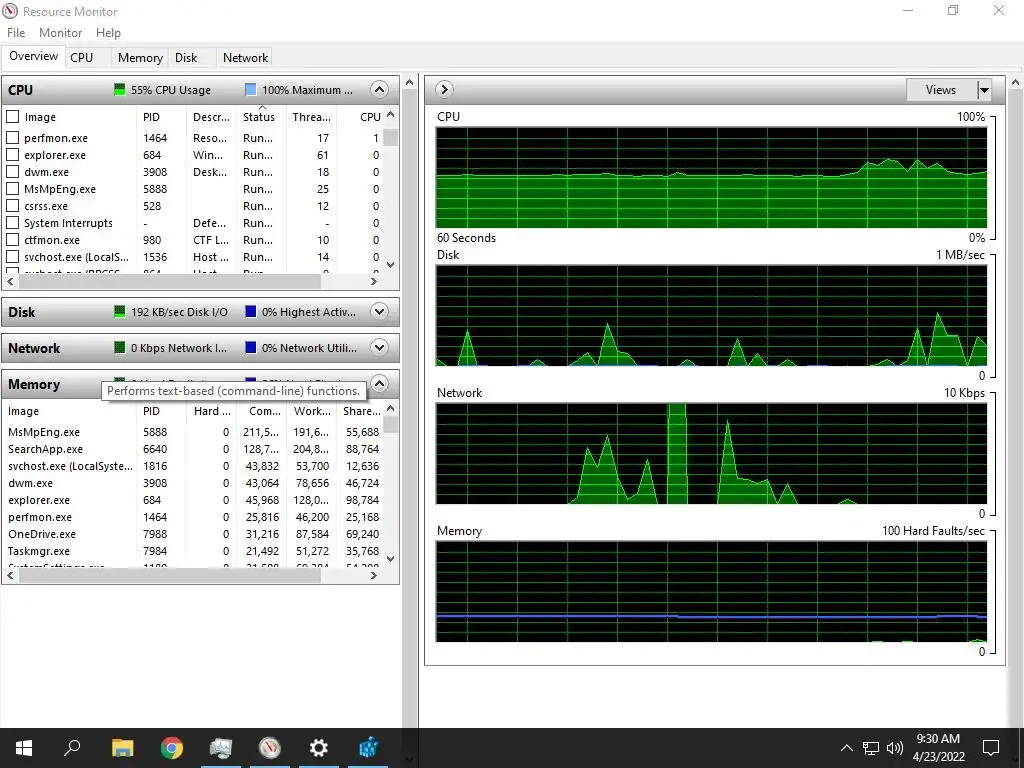
Task: Open Task Manager taskbar icon
Action: [221, 748]
